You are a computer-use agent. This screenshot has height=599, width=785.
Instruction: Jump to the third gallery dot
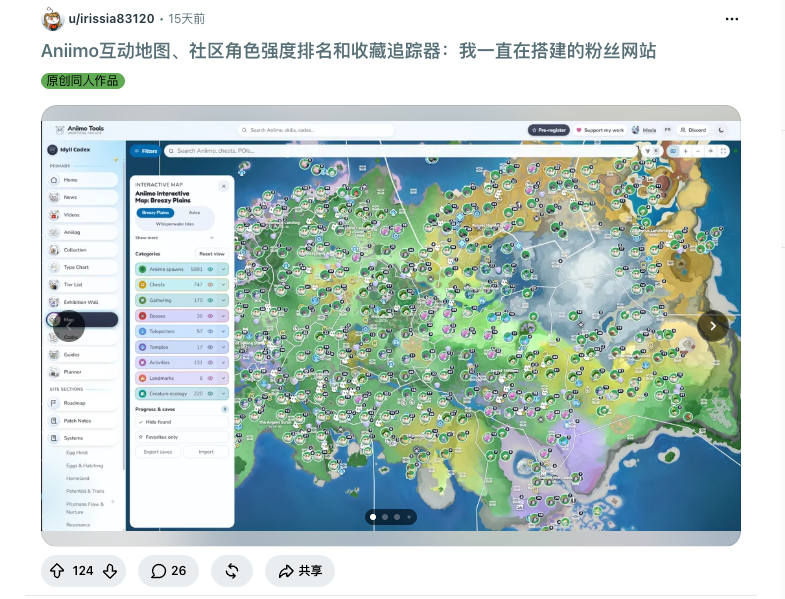pos(397,517)
